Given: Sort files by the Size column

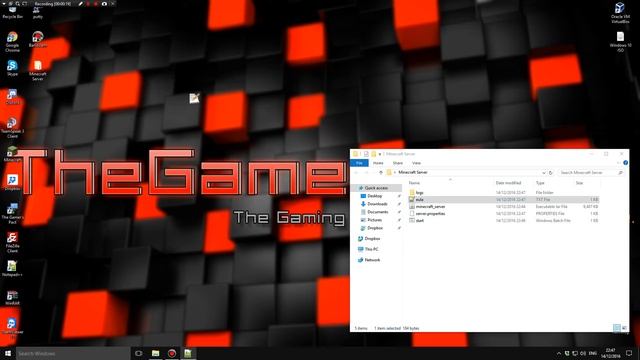Looking at the screenshot, I should click(579, 183).
